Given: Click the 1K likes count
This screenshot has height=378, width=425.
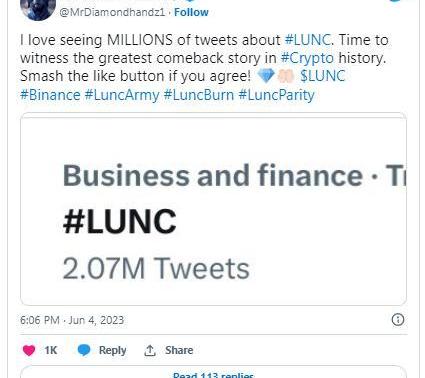Looking at the screenshot, I should coord(51,350).
